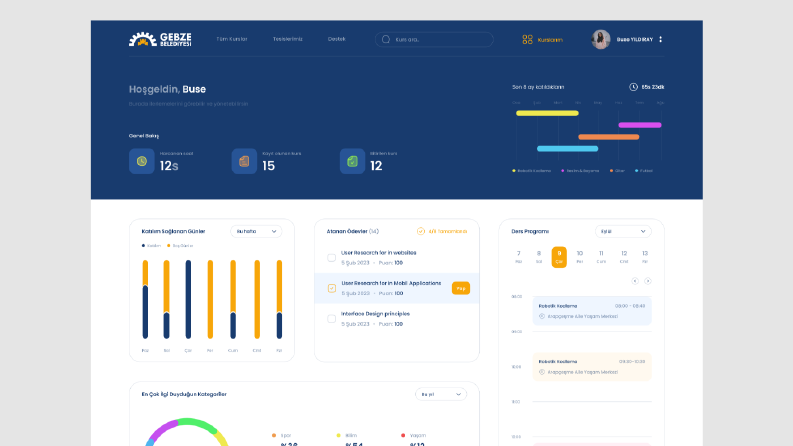
Task: Go to next schedule page arrow
Action: (x=647, y=281)
